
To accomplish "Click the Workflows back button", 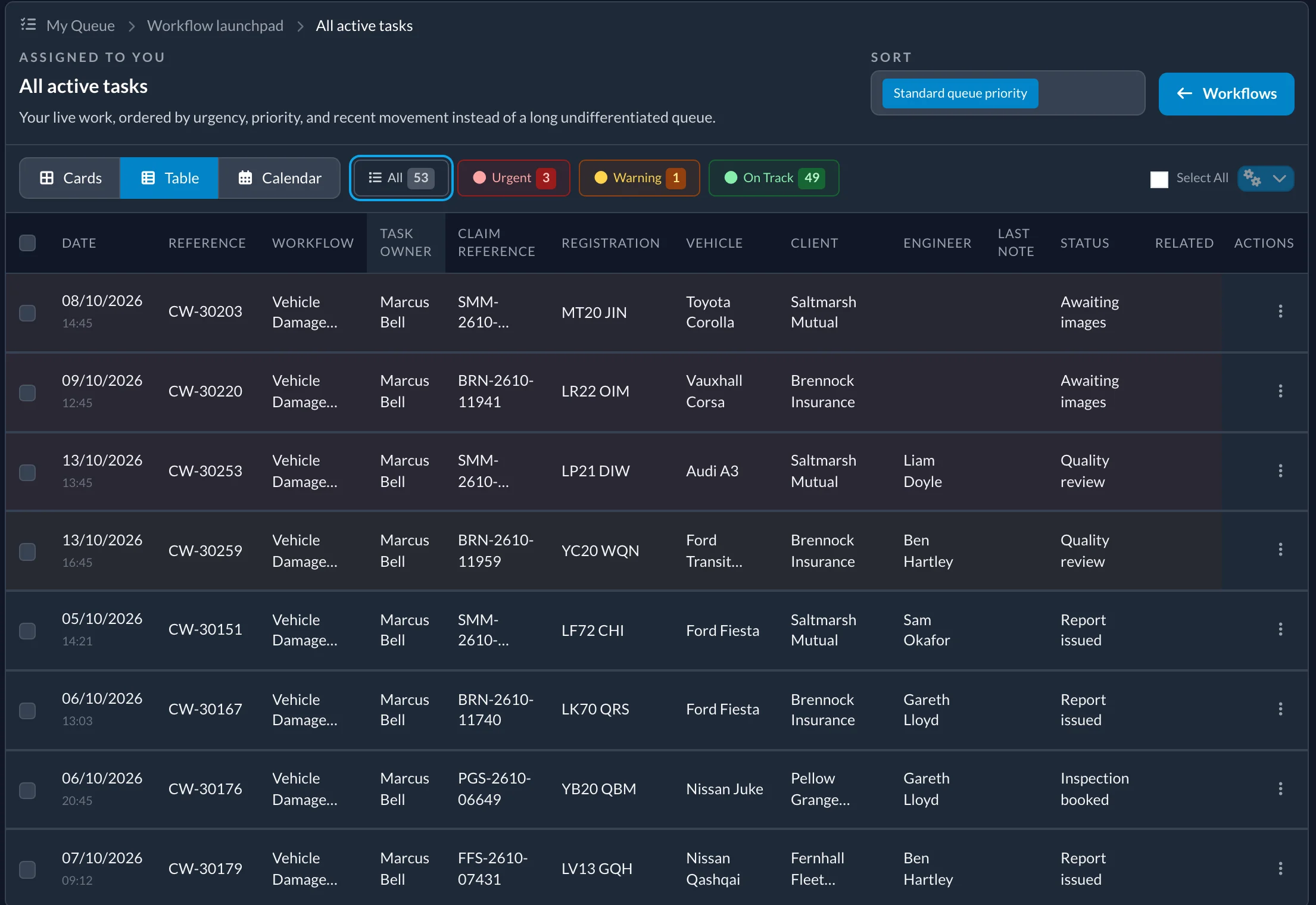I will click(1226, 93).
